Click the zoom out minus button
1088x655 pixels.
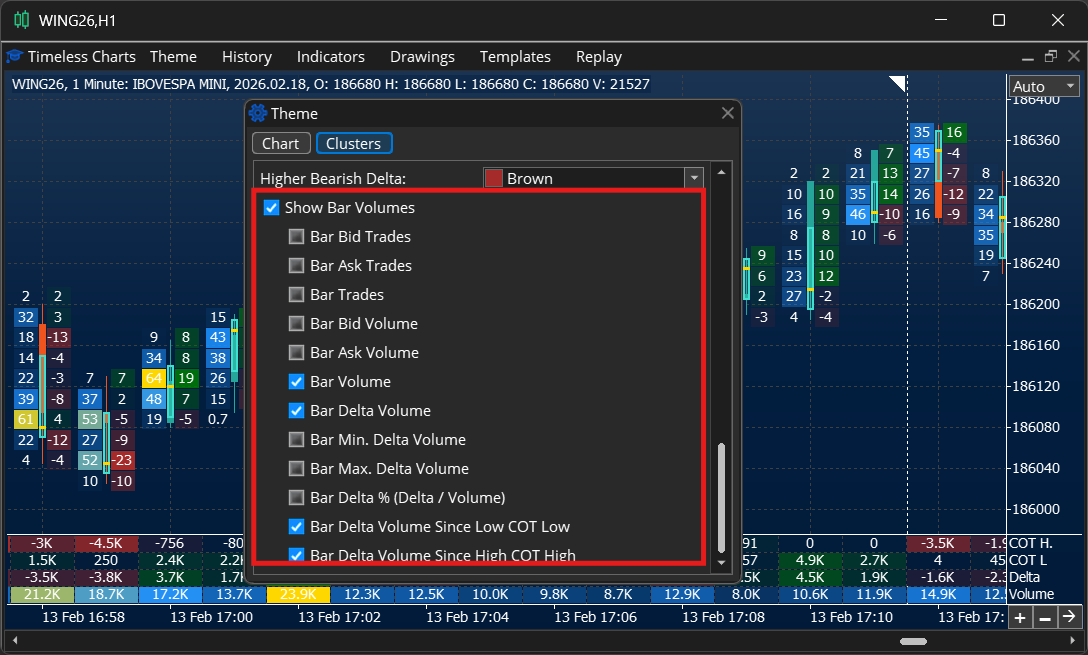click(x=1045, y=617)
